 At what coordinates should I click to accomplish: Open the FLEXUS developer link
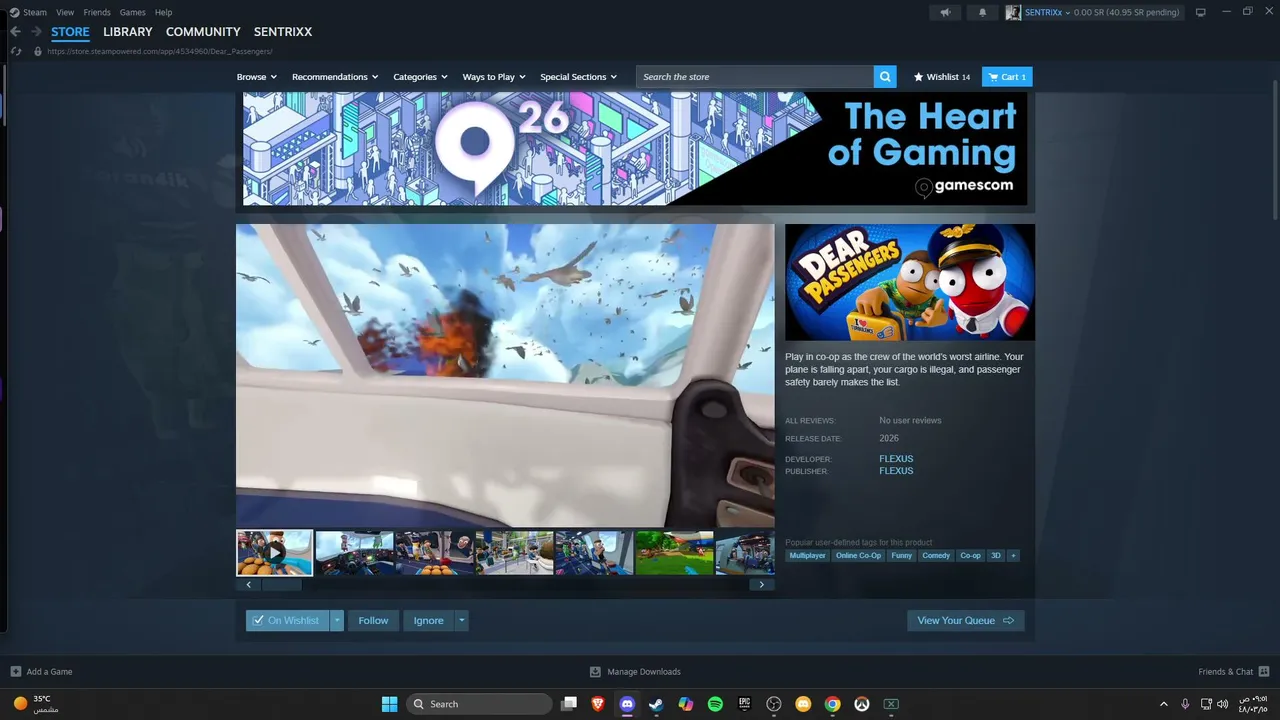[896, 459]
